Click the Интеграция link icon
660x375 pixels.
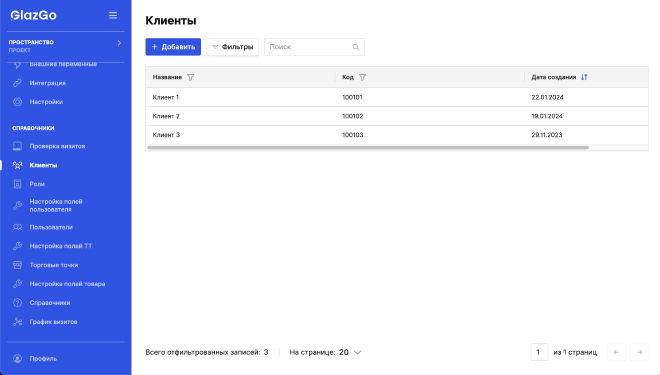click(x=17, y=83)
